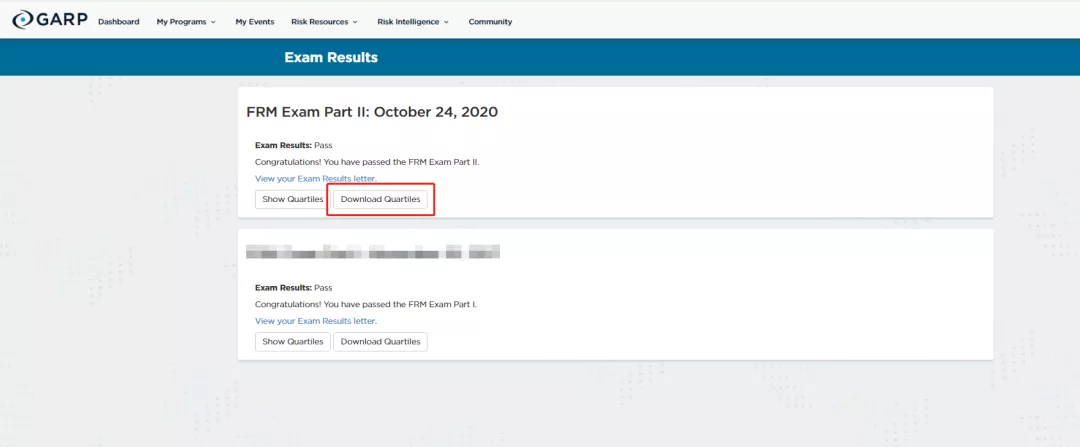This screenshot has width=1080, height=447.
Task: Click the blurred exam heading in second card
Action: (x=372, y=252)
